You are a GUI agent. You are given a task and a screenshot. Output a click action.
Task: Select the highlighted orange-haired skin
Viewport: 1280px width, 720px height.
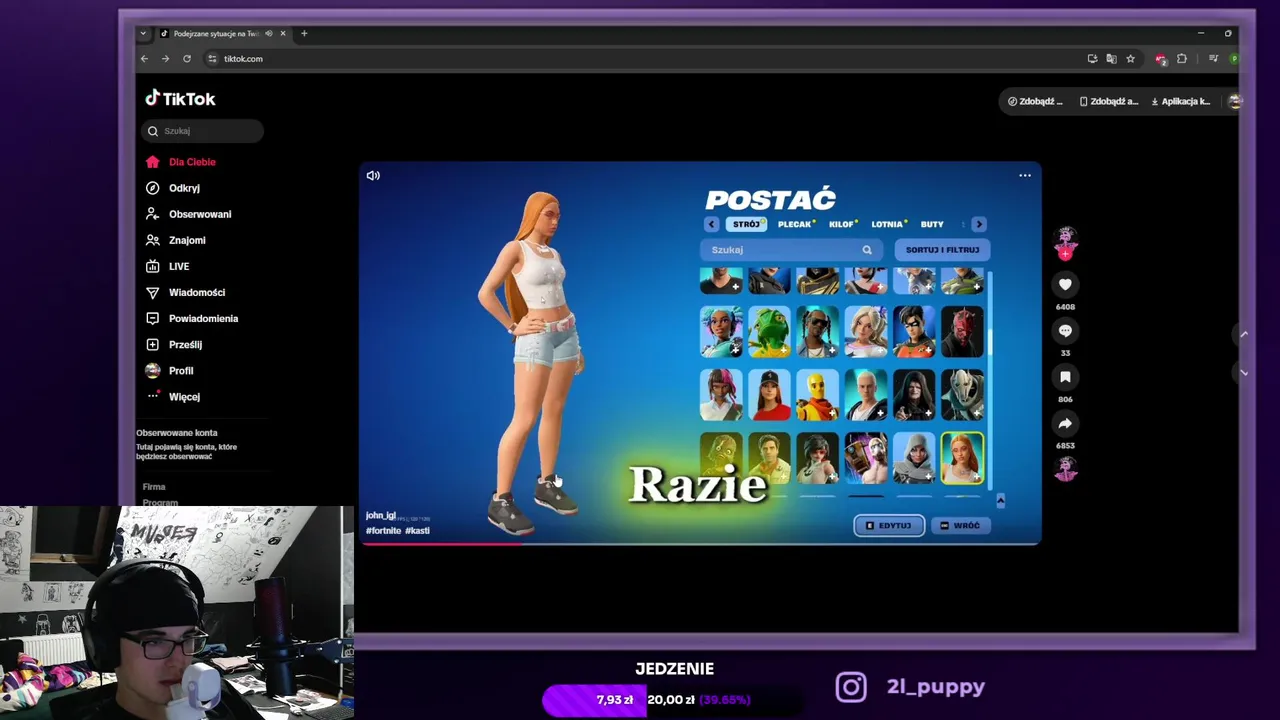coord(962,458)
